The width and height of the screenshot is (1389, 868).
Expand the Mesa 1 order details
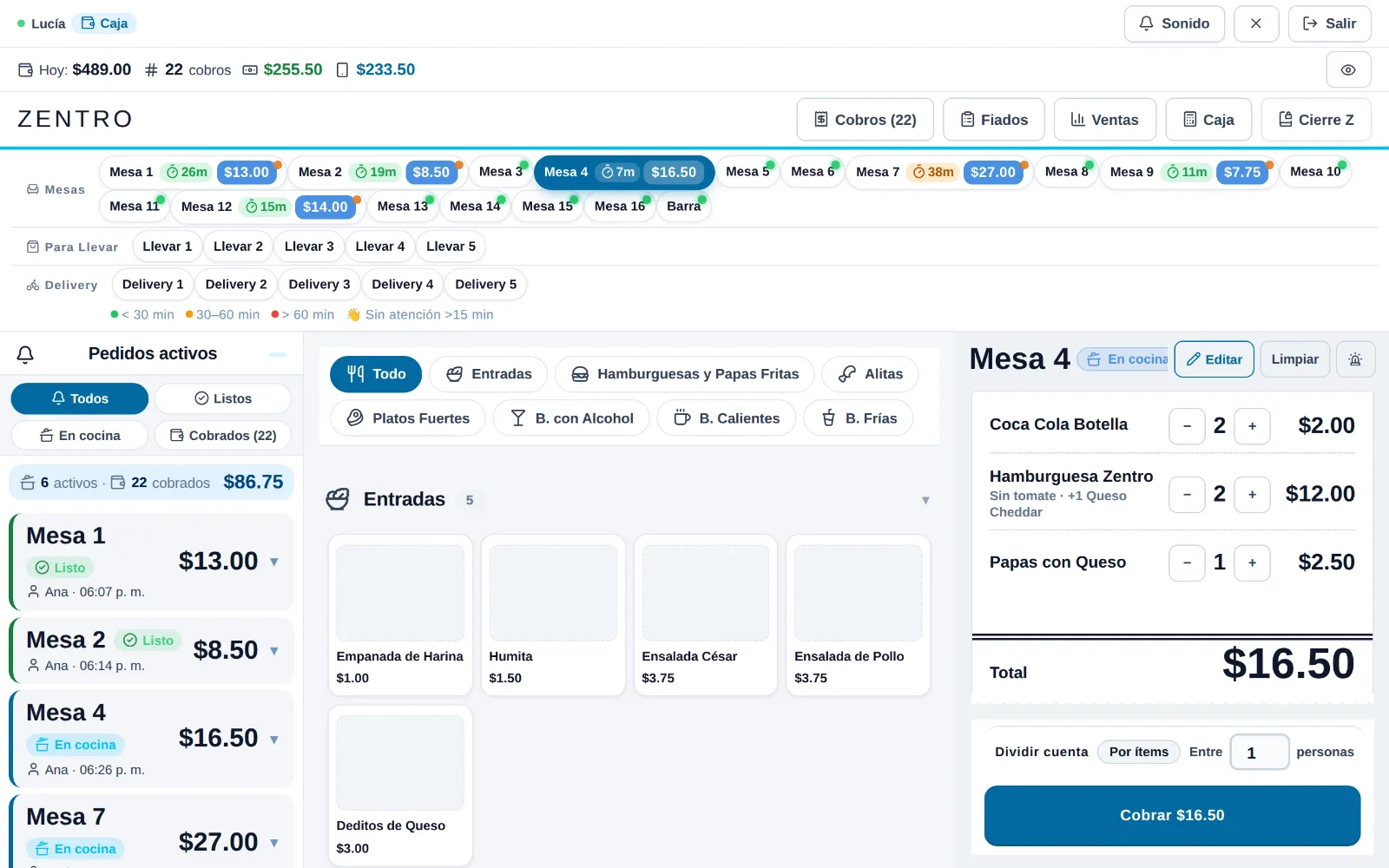274,562
